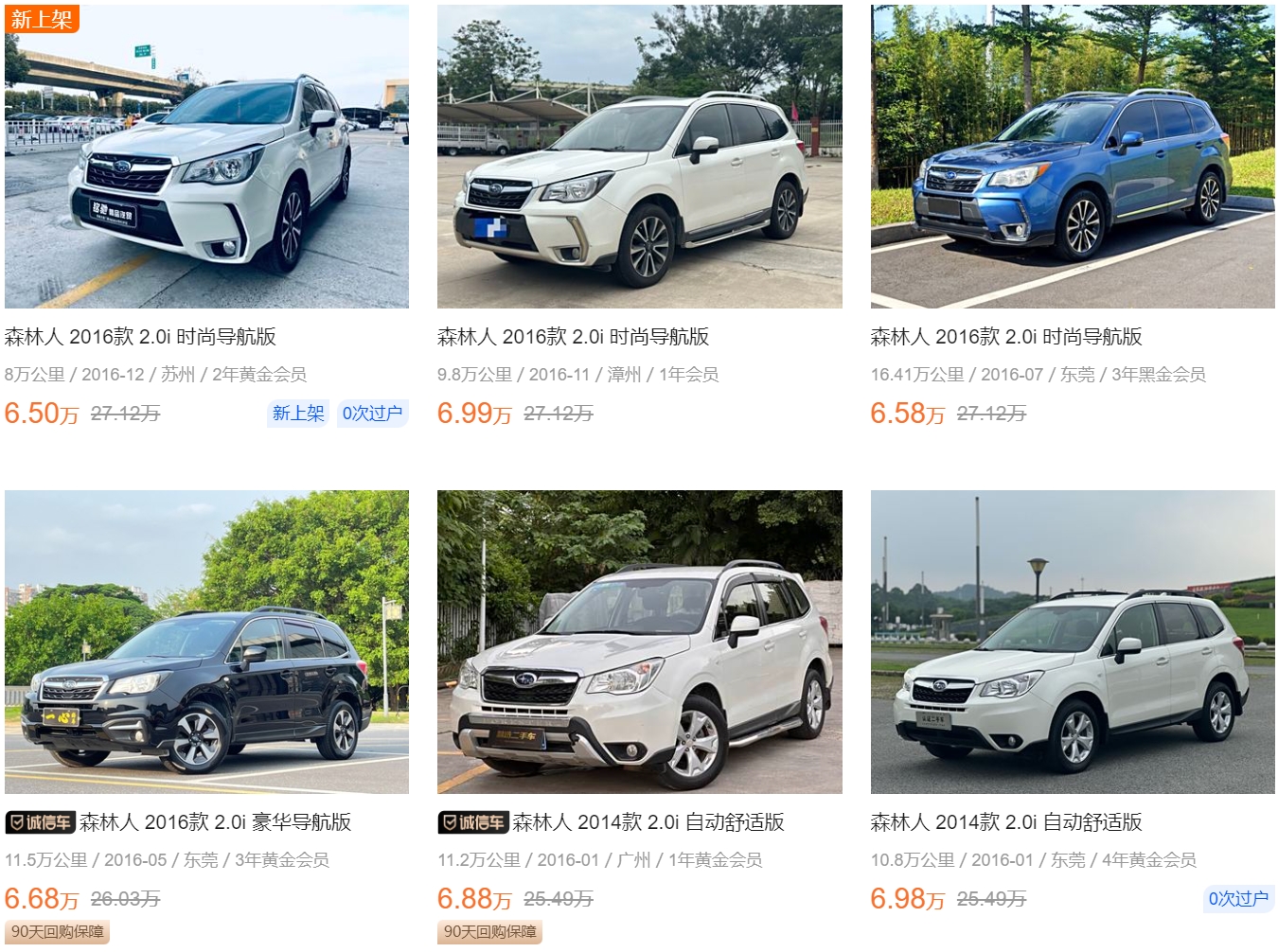1278x952 pixels.
Task: Open the black Forester car photo
Action: pyautogui.click(x=206, y=642)
